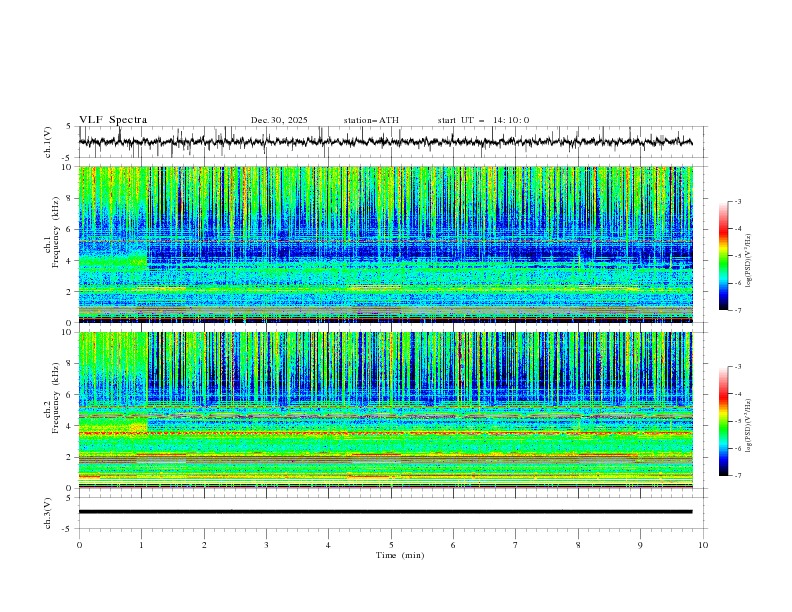Click inside the ch.2 spectrogram panel
Screen dimensions: 792x612
pos(386,410)
